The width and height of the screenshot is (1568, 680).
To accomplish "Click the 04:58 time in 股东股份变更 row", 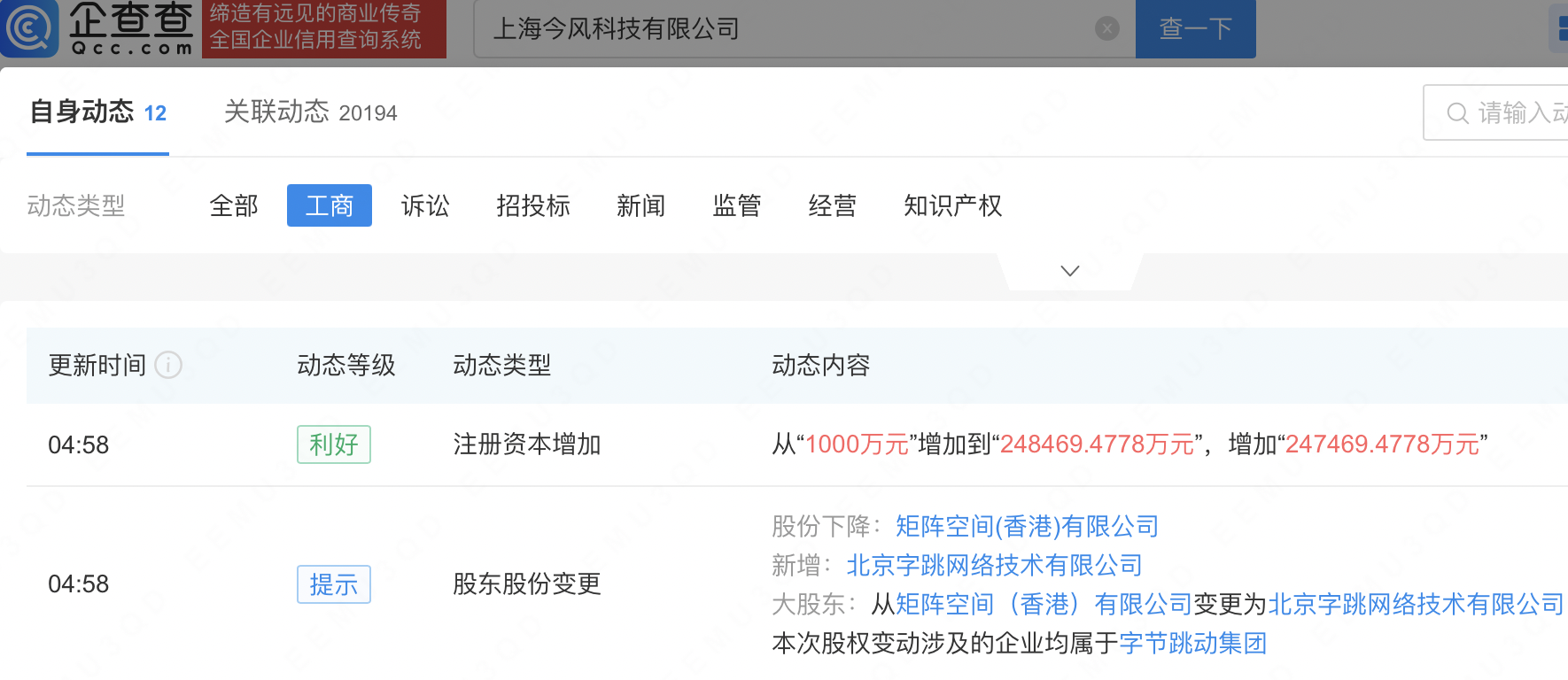I will [x=79, y=584].
